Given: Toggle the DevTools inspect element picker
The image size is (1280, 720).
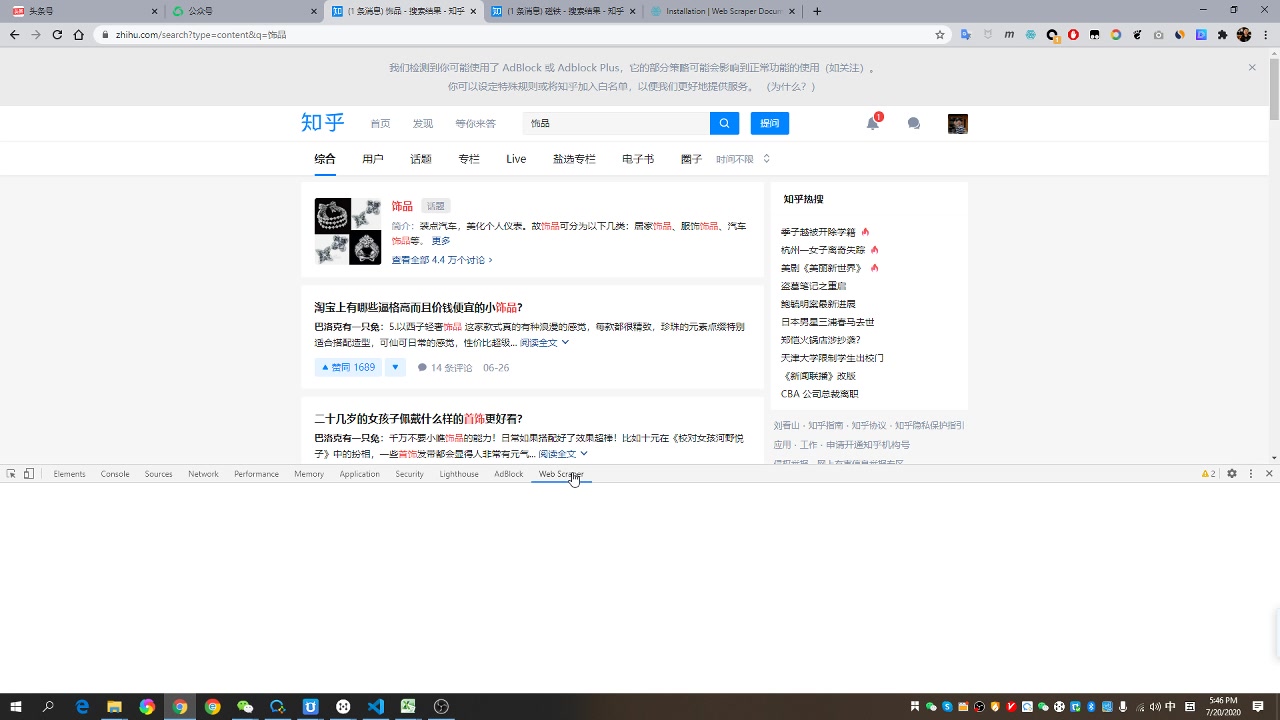Looking at the screenshot, I should point(11,474).
